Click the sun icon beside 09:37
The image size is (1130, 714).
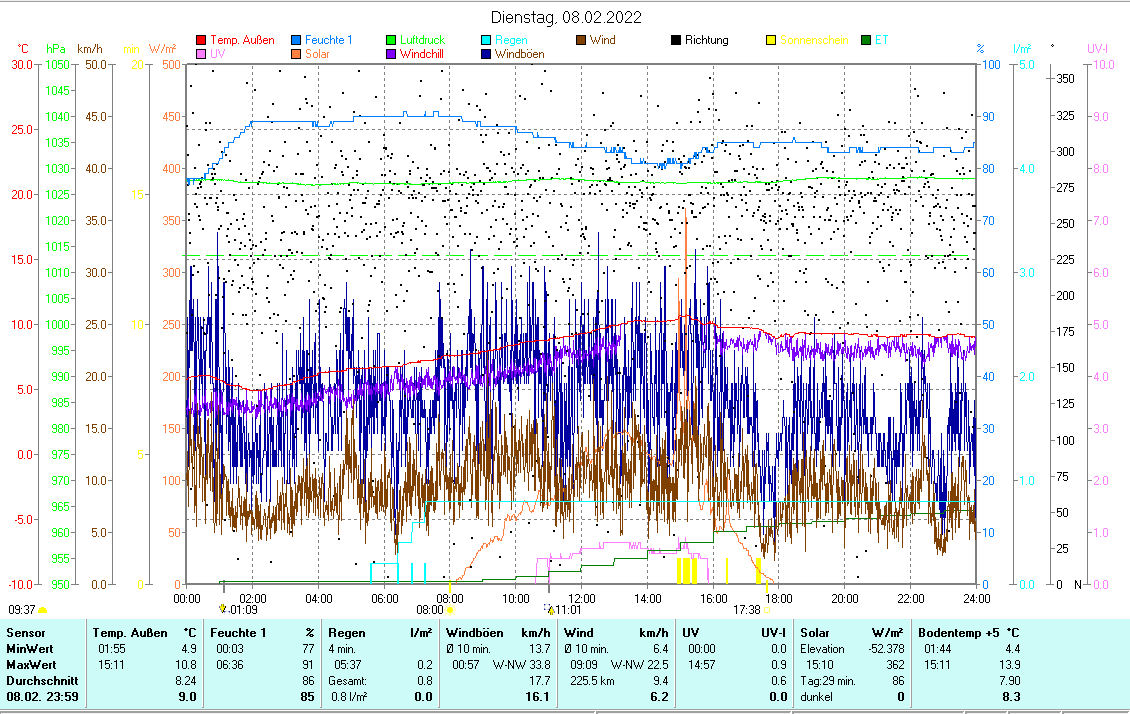[x=43, y=609]
